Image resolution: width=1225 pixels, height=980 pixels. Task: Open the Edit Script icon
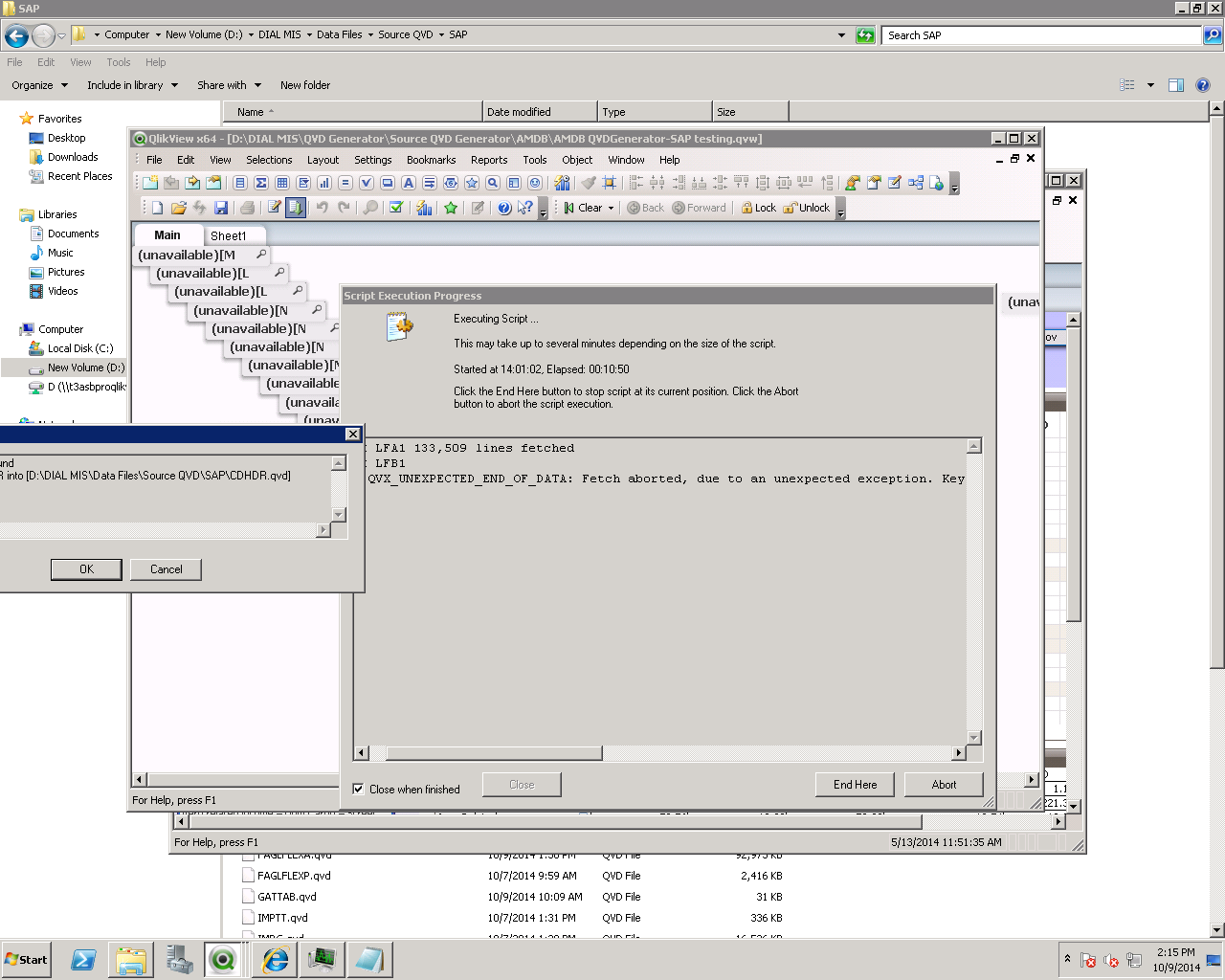click(x=275, y=208)
